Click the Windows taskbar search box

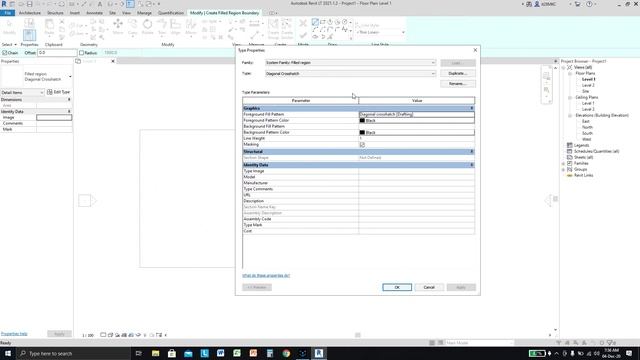click(73, 353)
